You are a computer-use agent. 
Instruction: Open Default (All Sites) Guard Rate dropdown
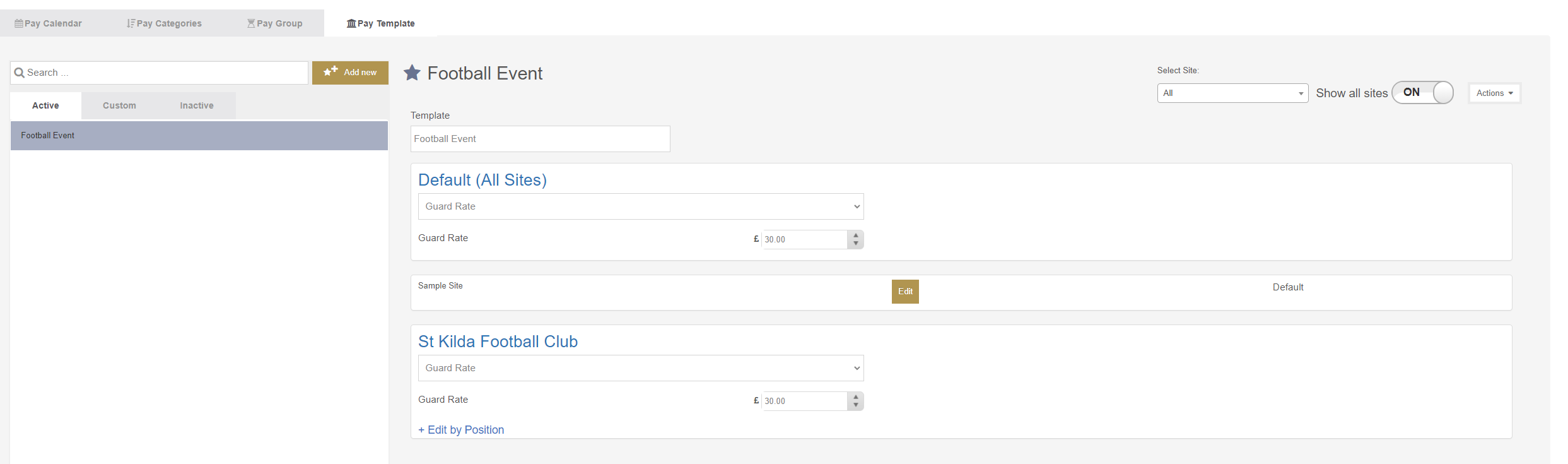(641, 206)
